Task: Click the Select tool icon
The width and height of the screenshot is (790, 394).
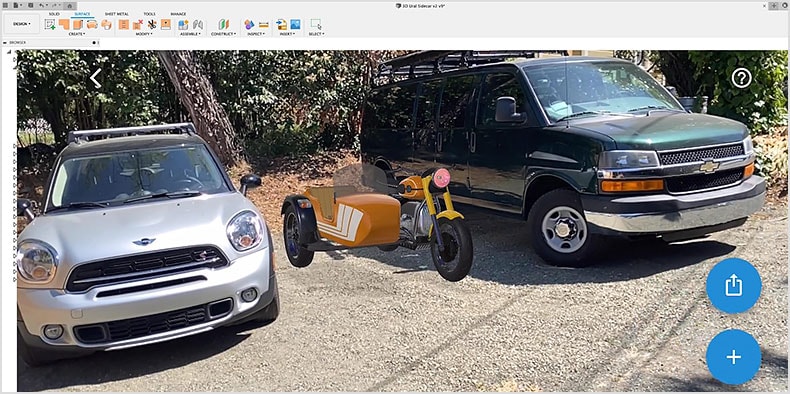Action: (316, 24)
